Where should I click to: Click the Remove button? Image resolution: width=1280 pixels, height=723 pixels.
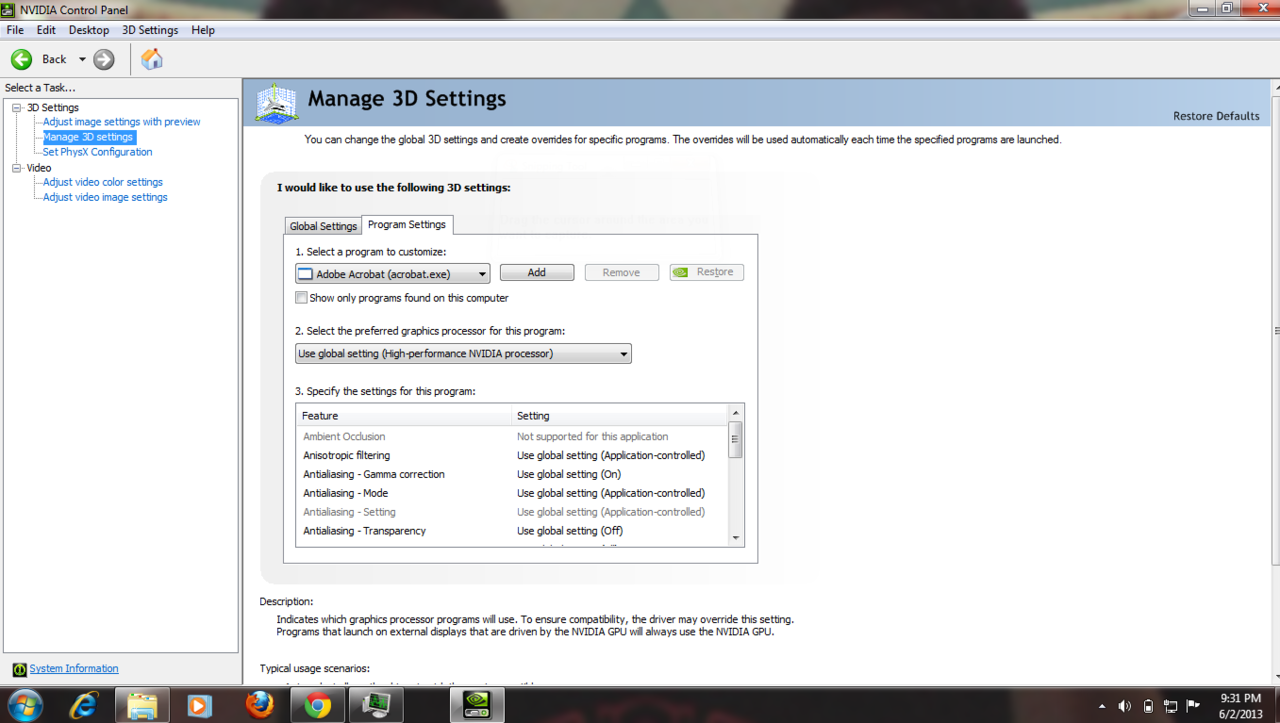621,272
